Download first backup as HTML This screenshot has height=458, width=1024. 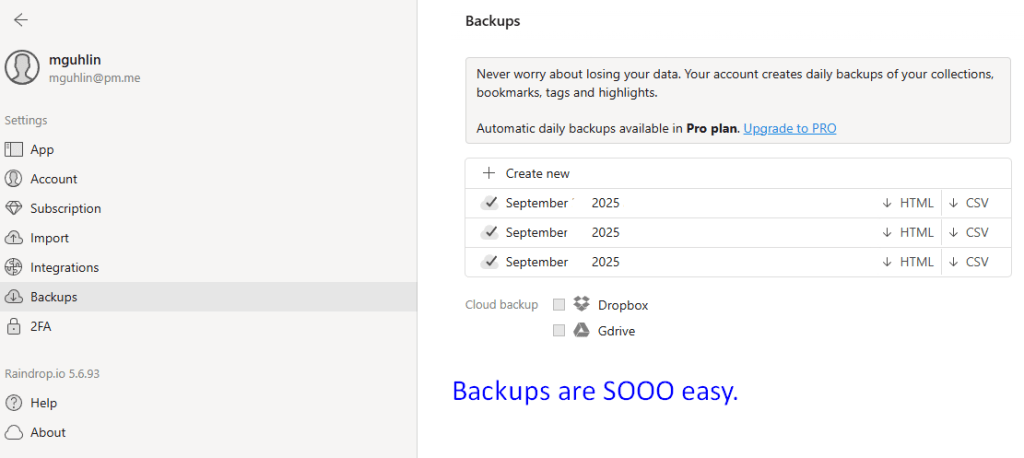click(908, 203)
